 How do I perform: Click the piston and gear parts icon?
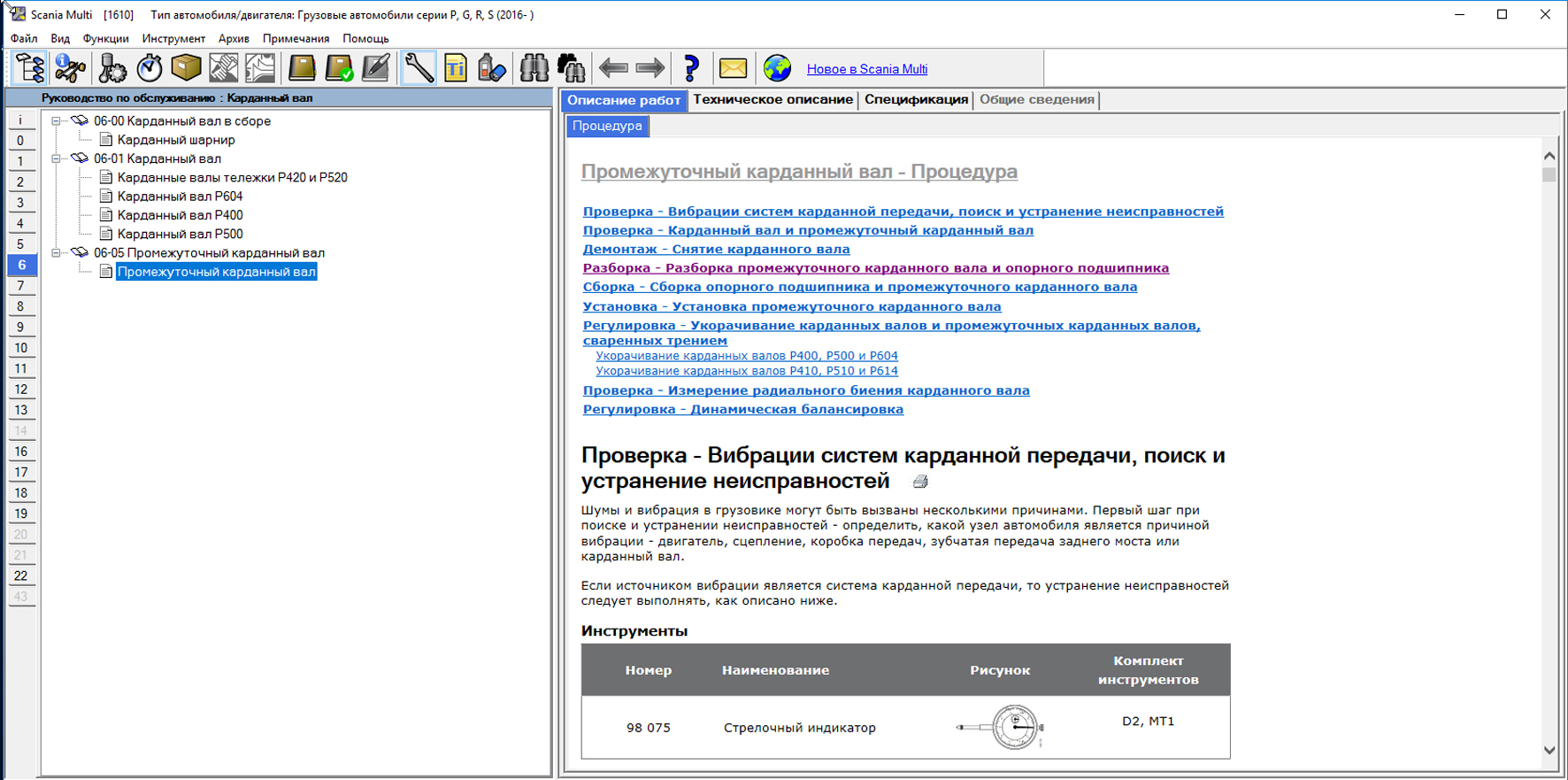[112, 68]
